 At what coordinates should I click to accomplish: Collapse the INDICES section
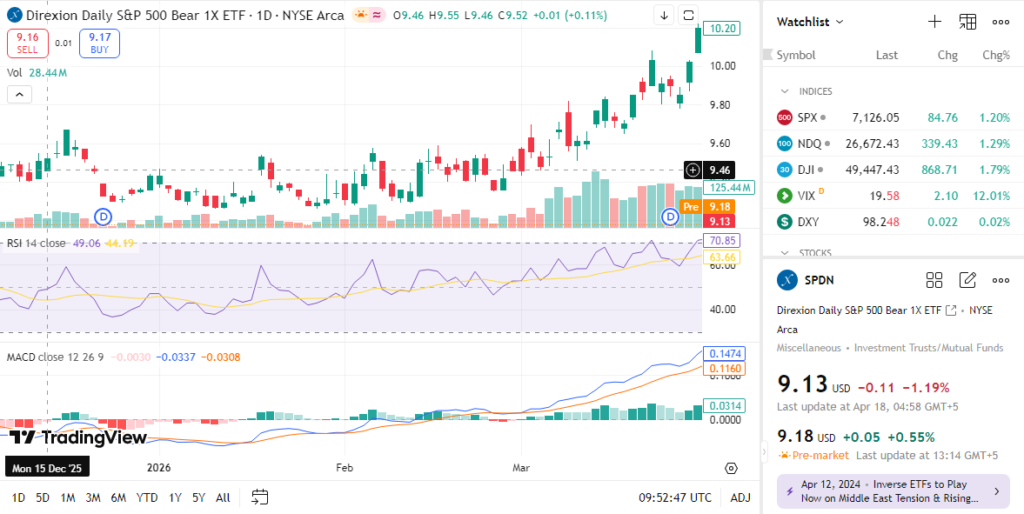(x=785, y=91)
